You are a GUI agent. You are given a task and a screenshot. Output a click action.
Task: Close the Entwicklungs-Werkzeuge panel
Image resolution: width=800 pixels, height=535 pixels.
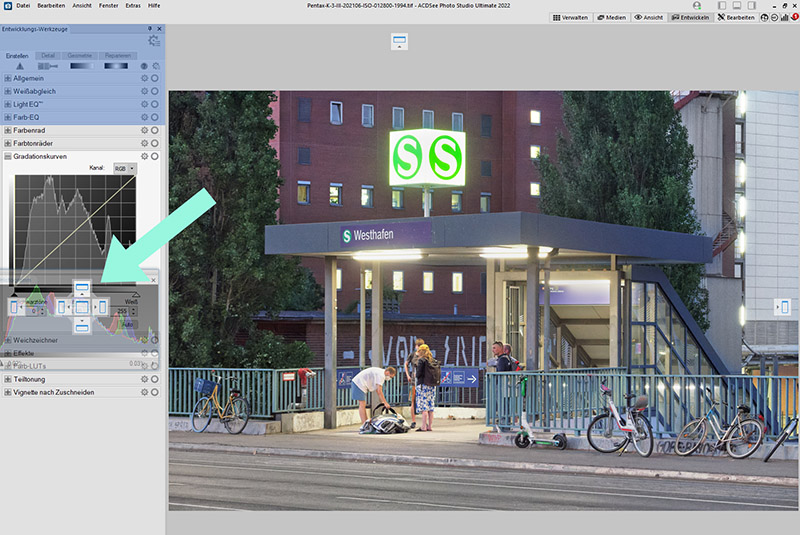(x=159, y=29)
